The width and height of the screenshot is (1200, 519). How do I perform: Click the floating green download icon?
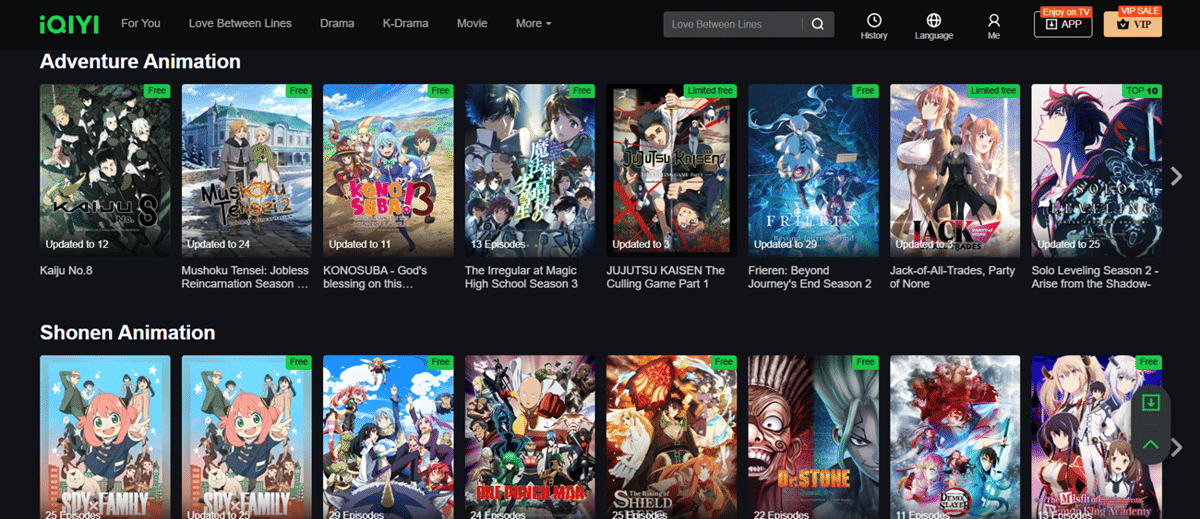click(x=1151, y=403)
